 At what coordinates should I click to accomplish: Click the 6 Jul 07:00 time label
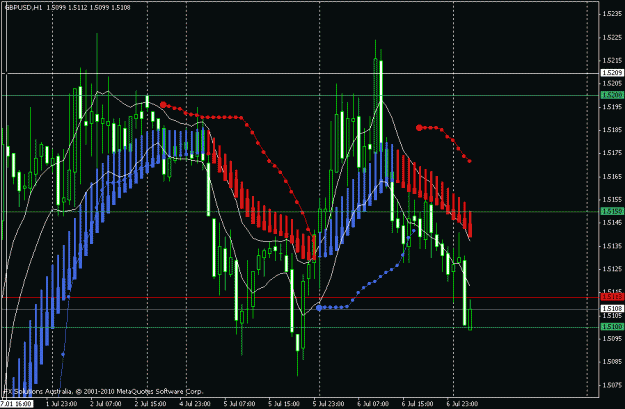coord(373,404)
